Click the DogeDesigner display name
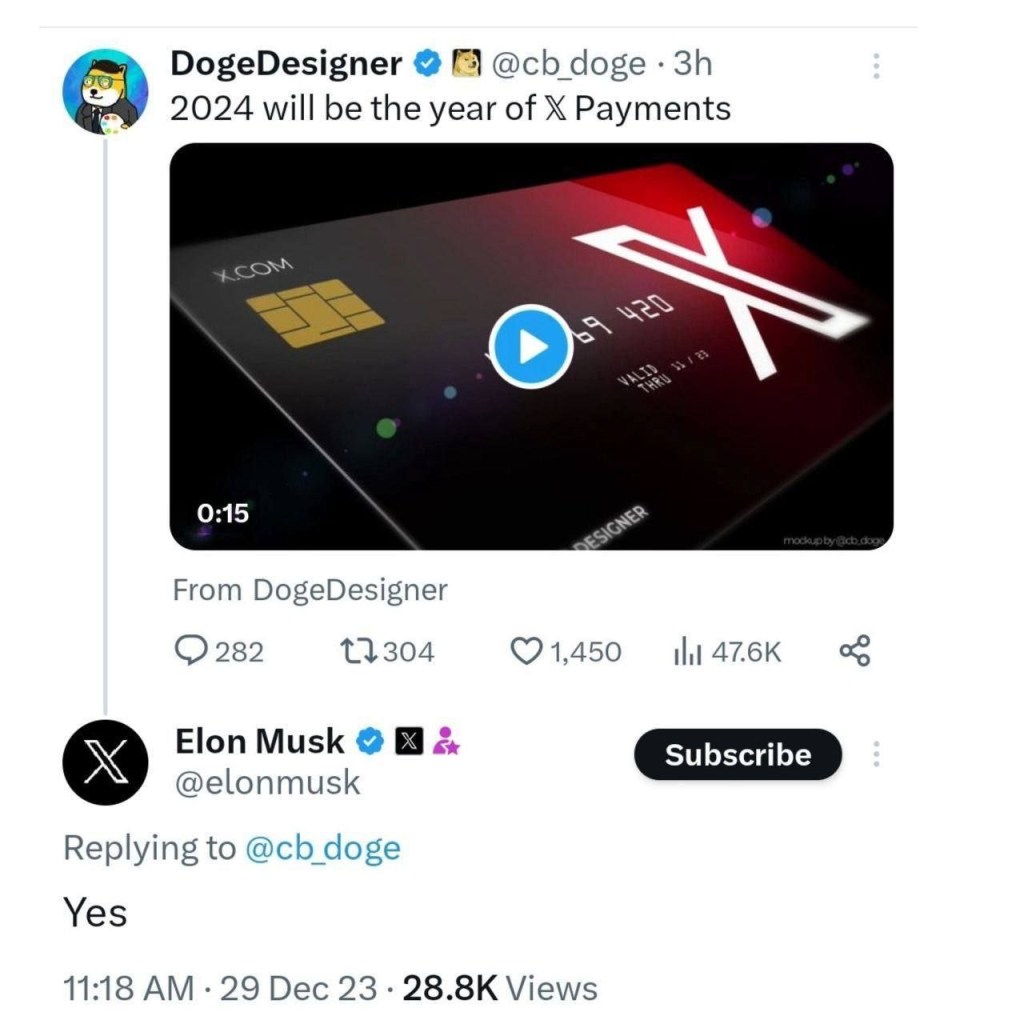This screenshot has height=1024, width=1024. (286, 64)
